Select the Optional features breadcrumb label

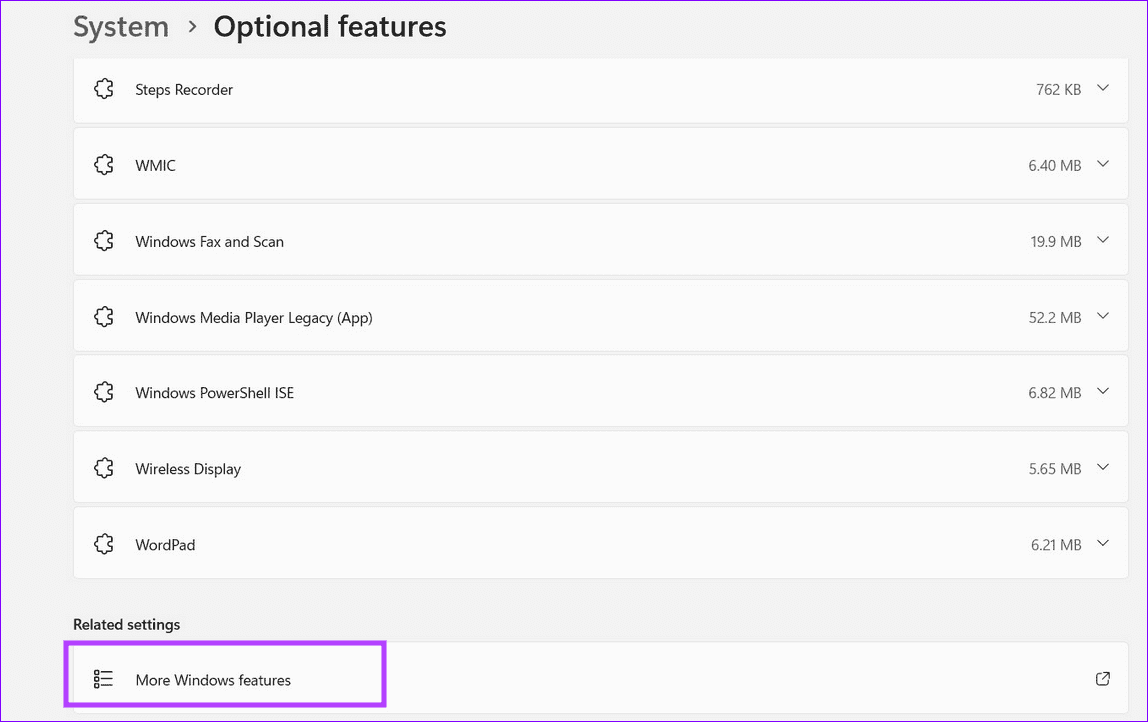pyautogui.click(x=330, y=27)
